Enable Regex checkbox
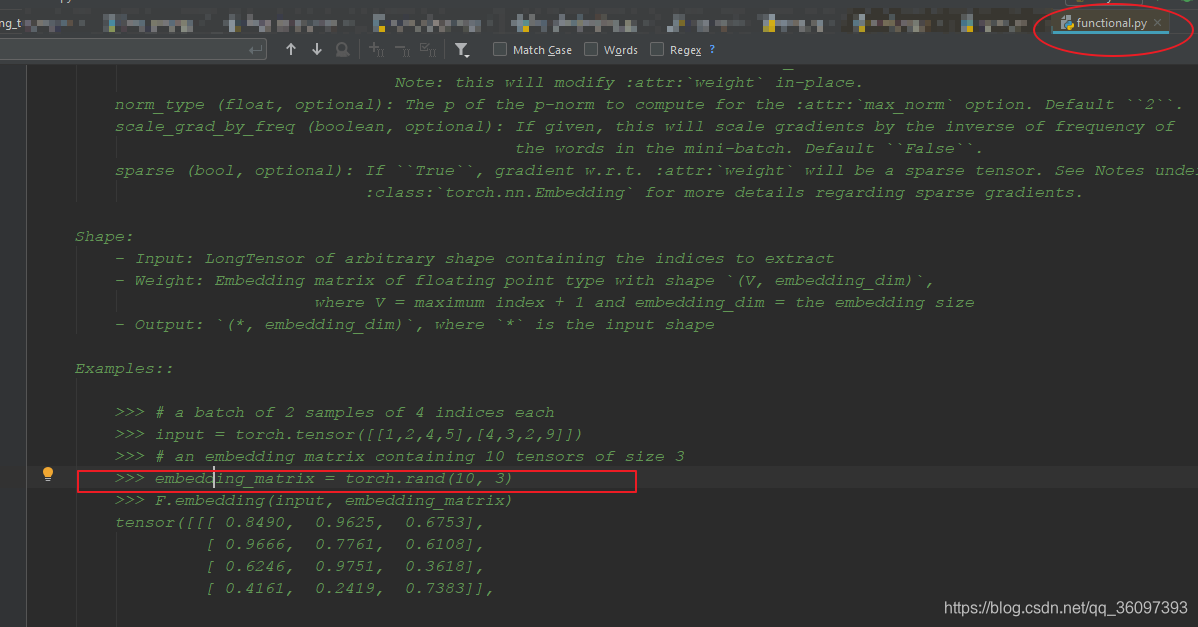The height and width of the screenshot is (627, 1198). 657,49
